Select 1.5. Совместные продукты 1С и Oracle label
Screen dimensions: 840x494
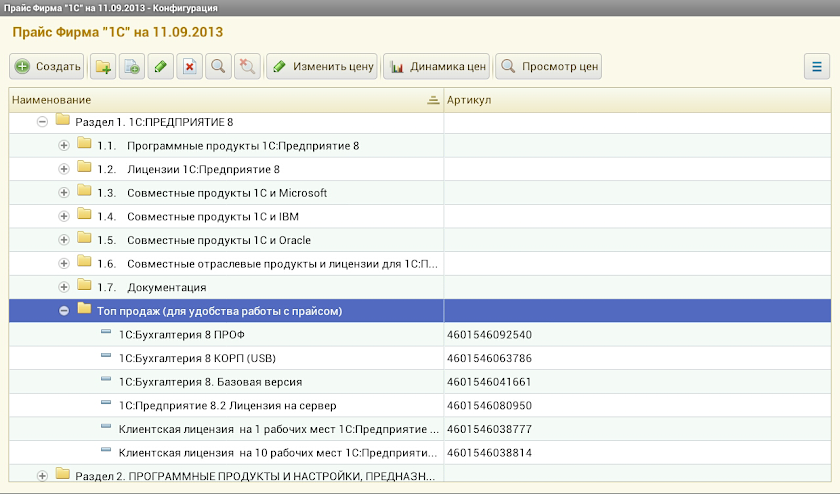204,241
